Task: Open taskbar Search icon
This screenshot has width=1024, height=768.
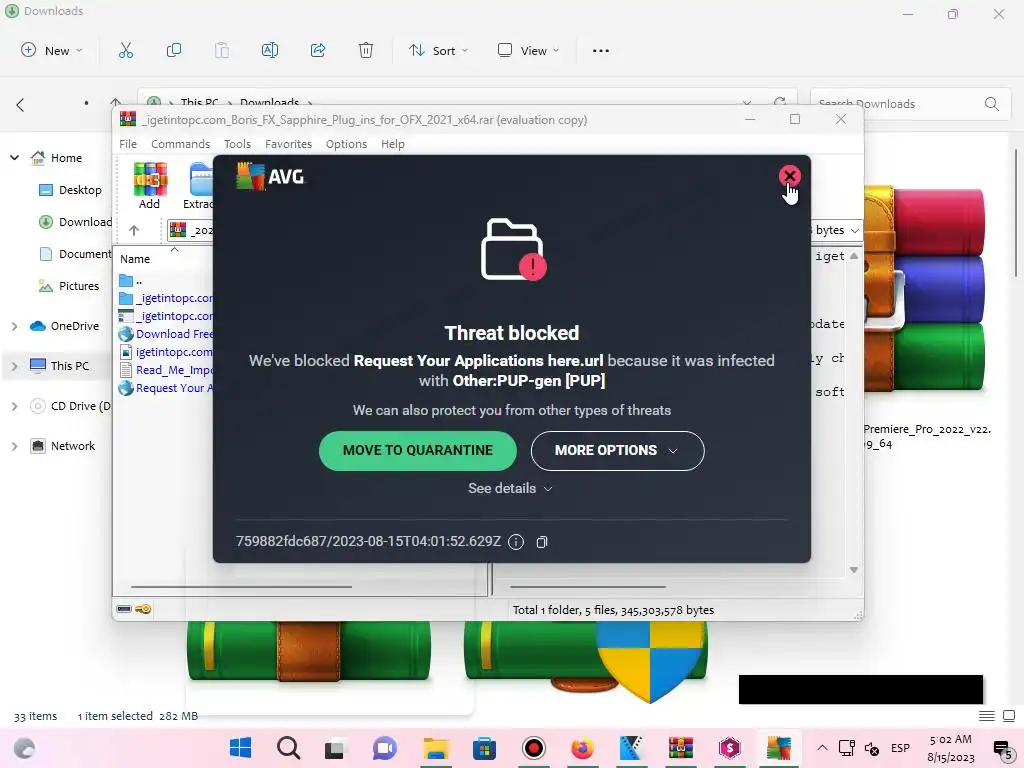Action: [288, 748]
